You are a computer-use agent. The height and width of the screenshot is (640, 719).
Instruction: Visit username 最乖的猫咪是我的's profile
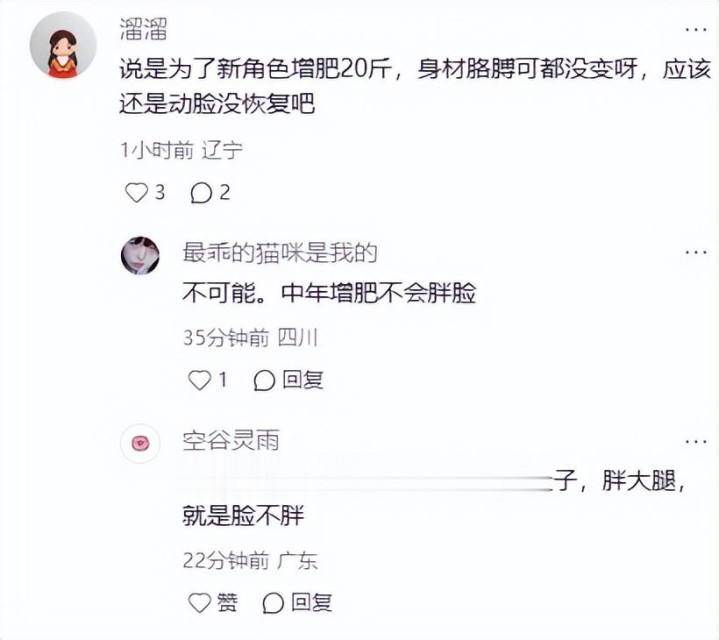click(x=279, y=252)
